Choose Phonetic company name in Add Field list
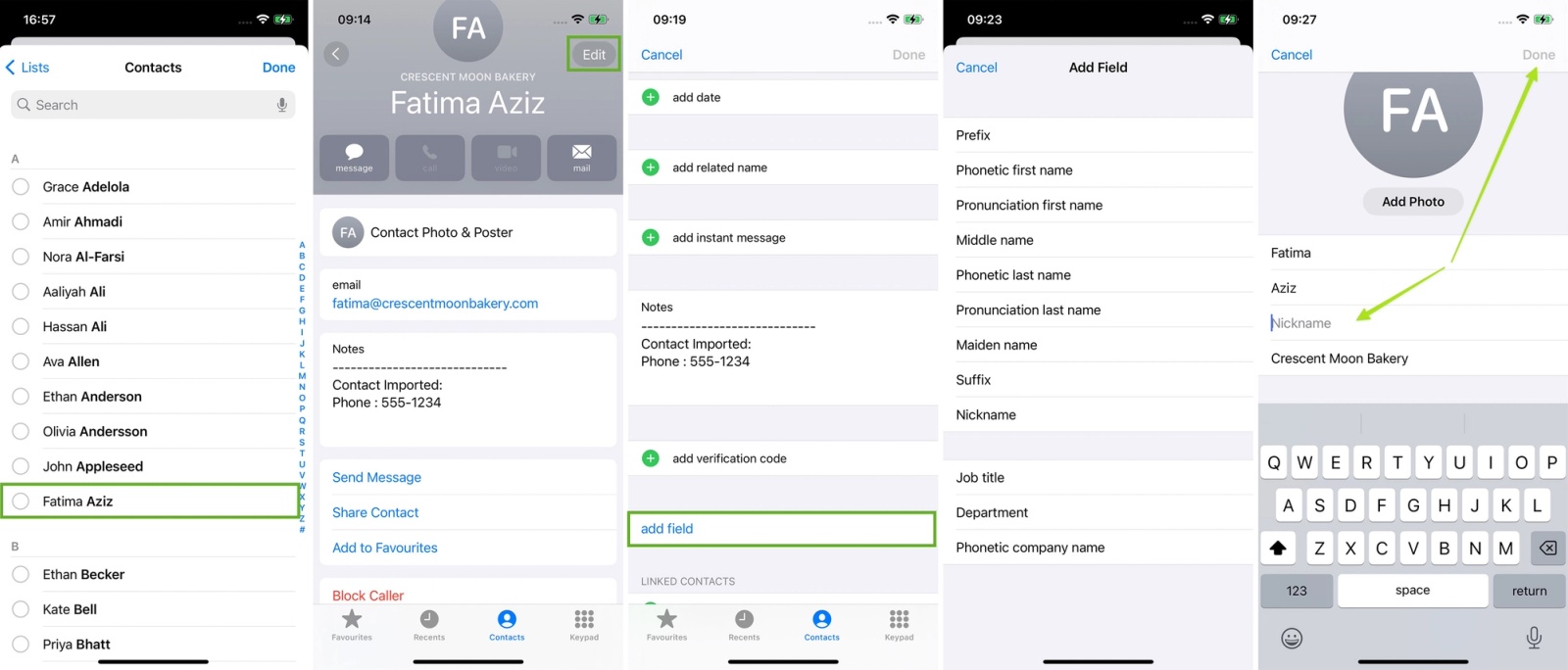The width and height of the screenshot is (1568, 670). pos(1098,548)
